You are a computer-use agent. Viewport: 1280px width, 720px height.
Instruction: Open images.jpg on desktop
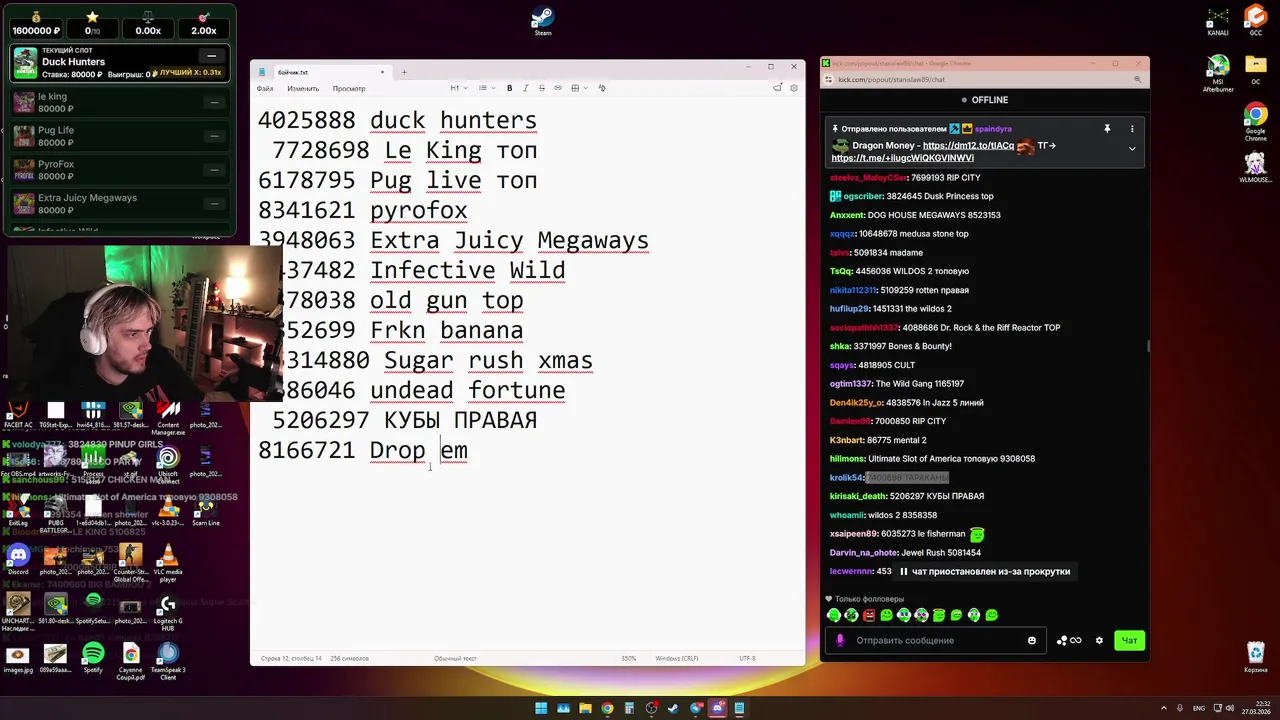[18, 659]
